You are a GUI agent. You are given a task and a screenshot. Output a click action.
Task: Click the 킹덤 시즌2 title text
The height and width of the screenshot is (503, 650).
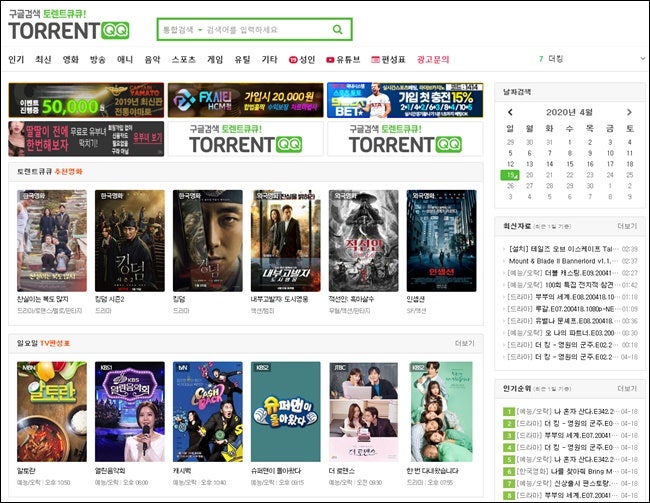(x=109, y=299)
